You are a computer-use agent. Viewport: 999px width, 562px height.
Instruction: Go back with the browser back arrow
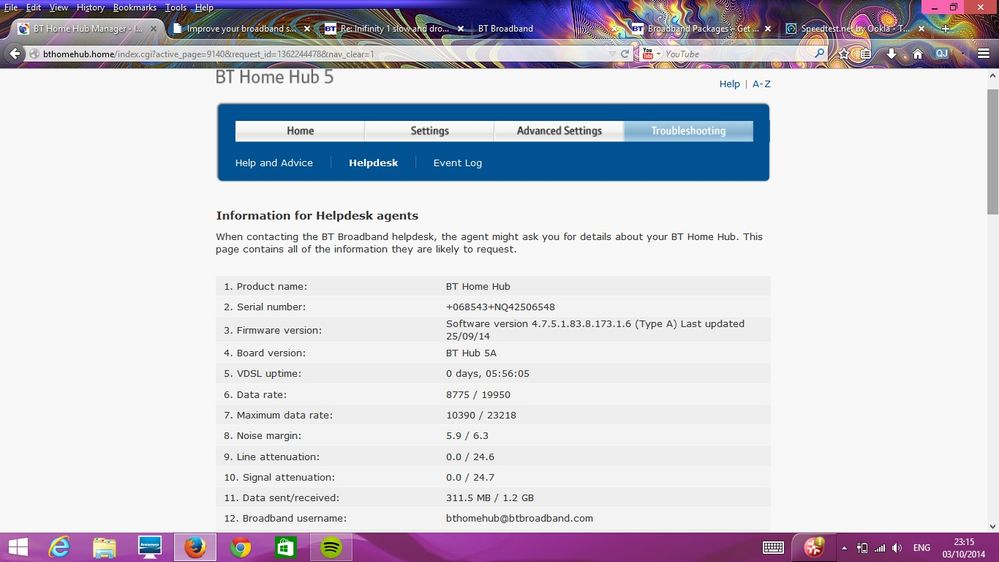pos(15,54)
